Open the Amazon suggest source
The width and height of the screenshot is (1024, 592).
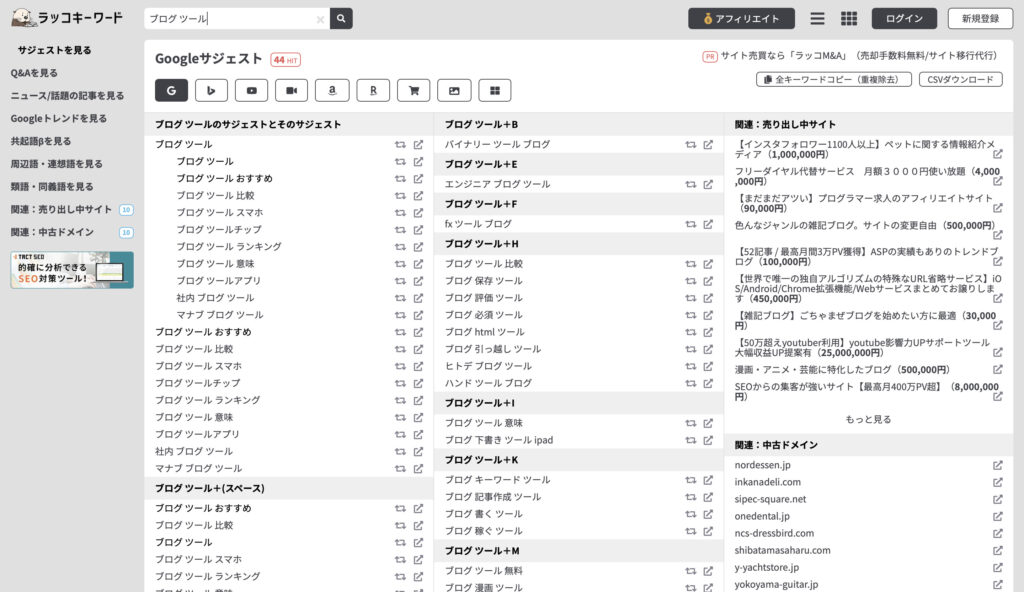point(331,89)
